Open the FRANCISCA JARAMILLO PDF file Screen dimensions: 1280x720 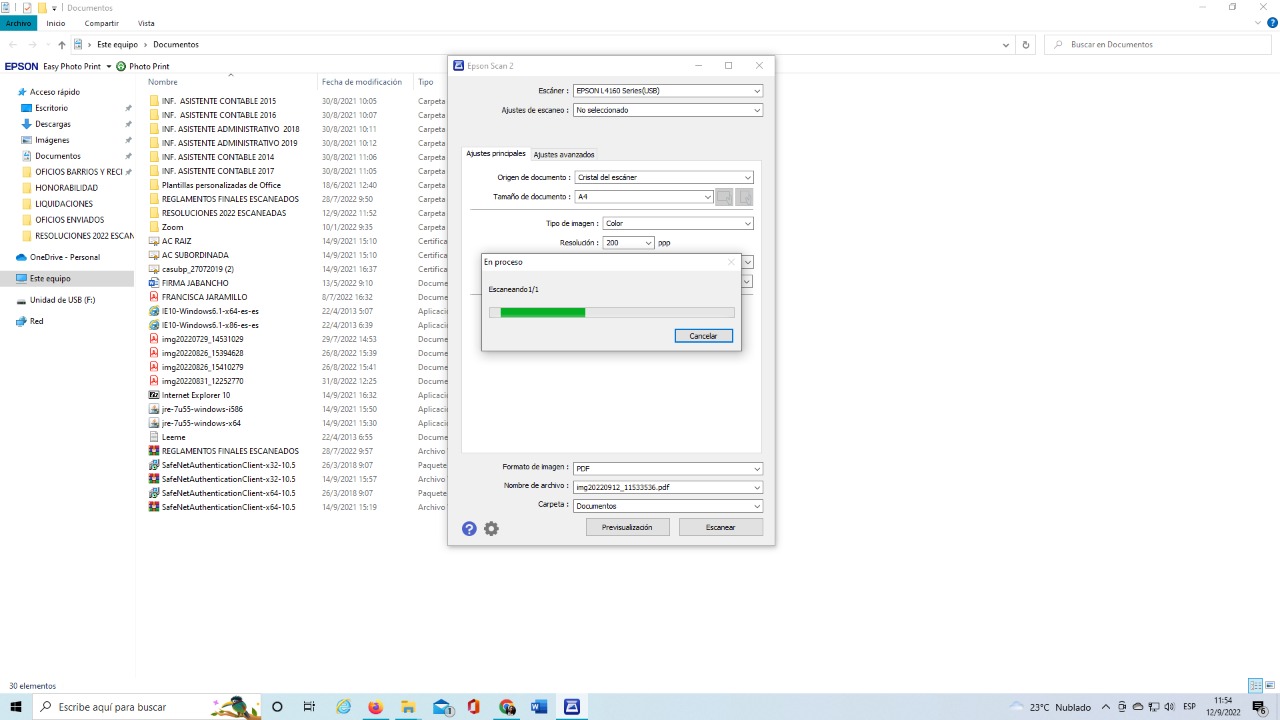(x=204, y=297)
